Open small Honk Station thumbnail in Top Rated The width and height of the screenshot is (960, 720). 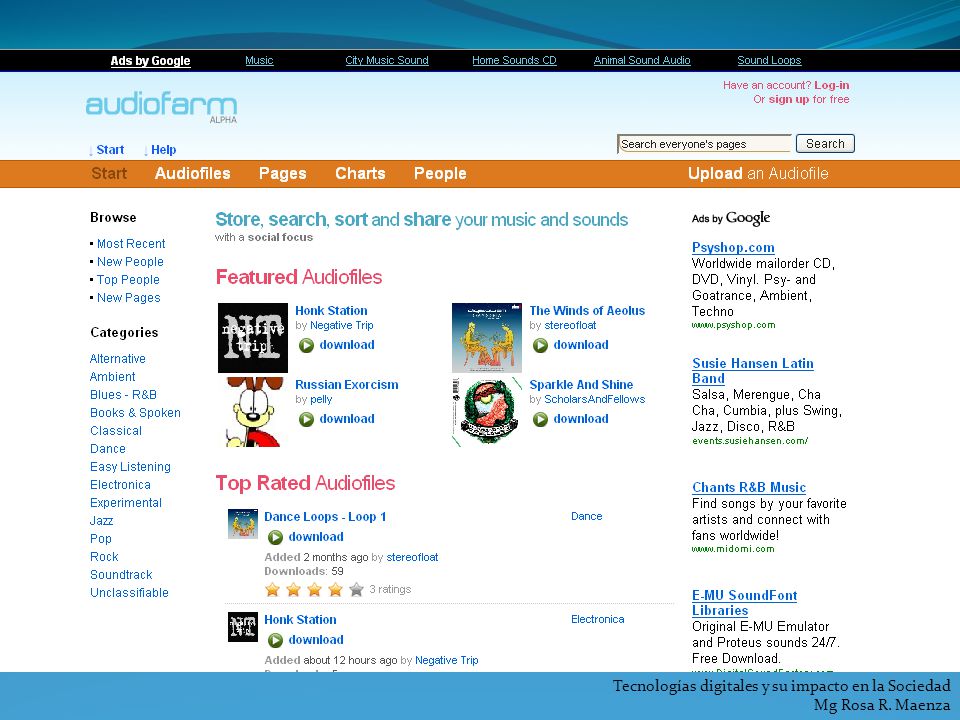(243, 627)
